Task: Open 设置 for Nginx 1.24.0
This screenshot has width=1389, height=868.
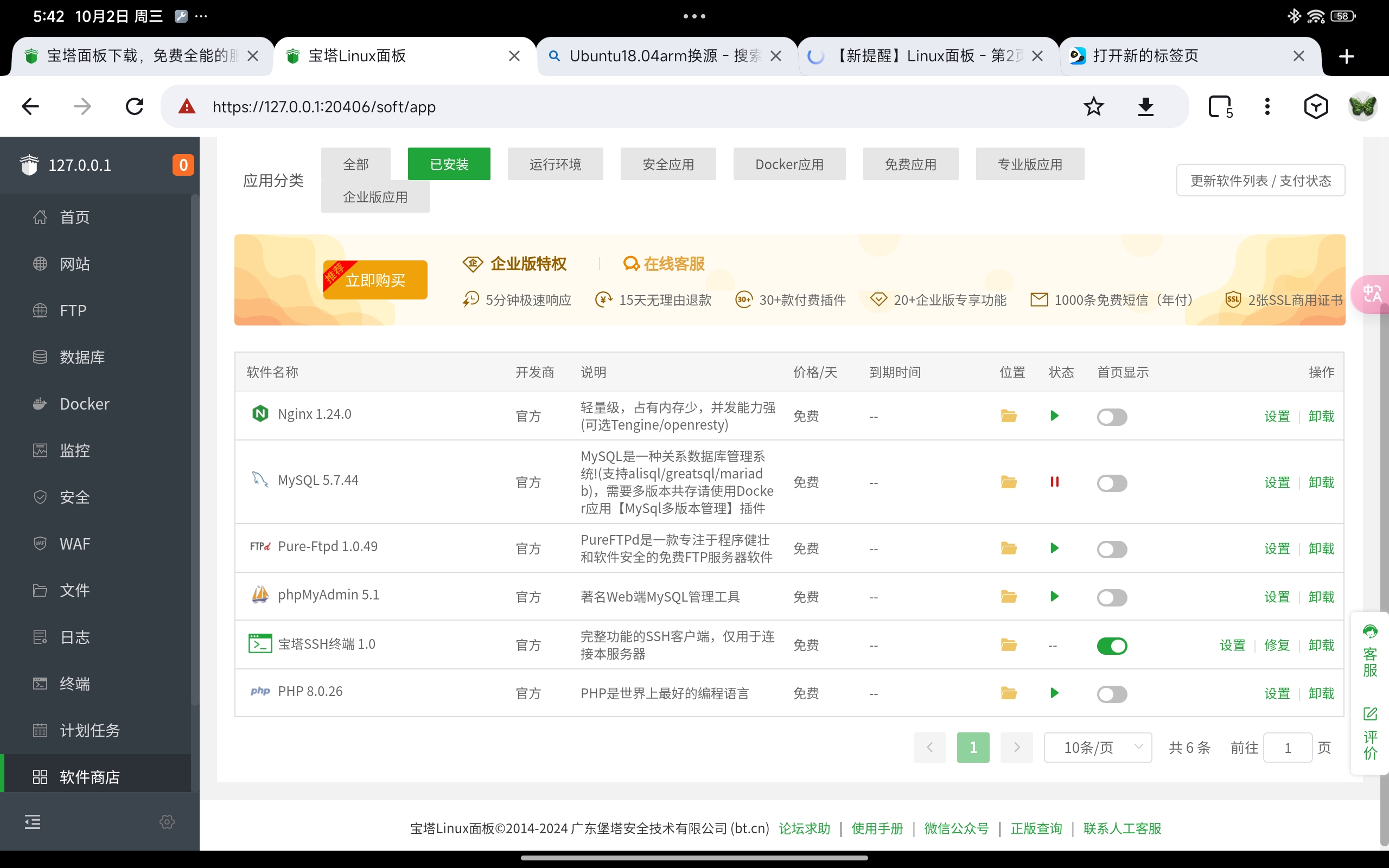Action: click(1277, 416)
